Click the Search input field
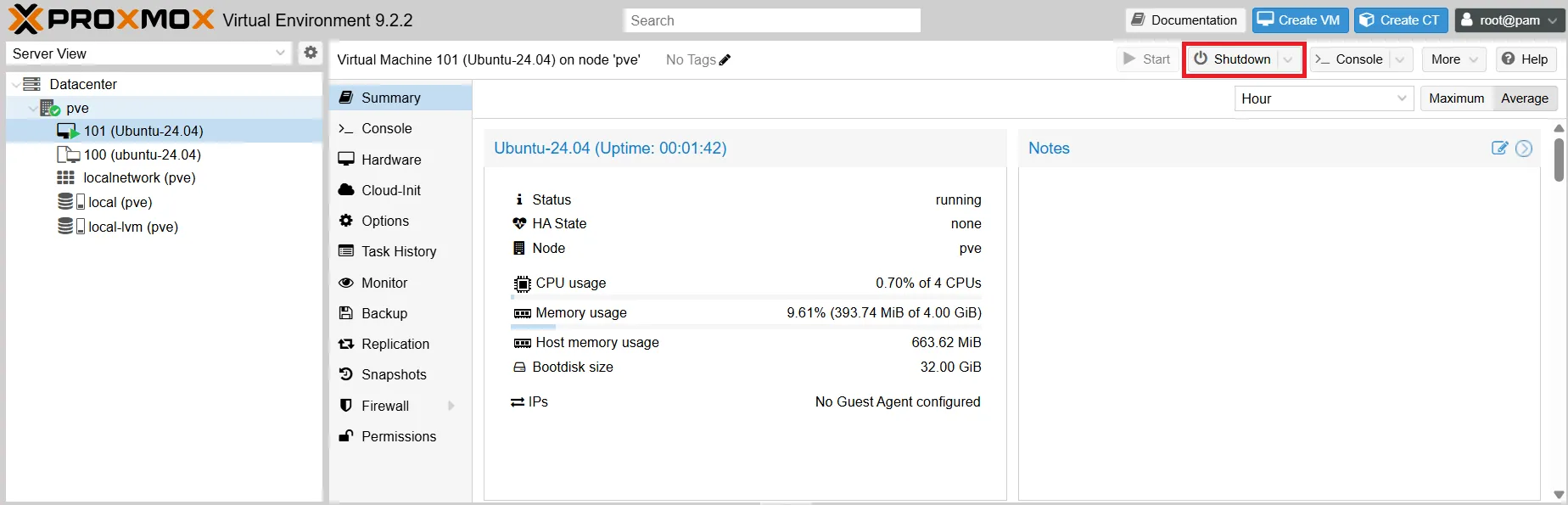 772,20
